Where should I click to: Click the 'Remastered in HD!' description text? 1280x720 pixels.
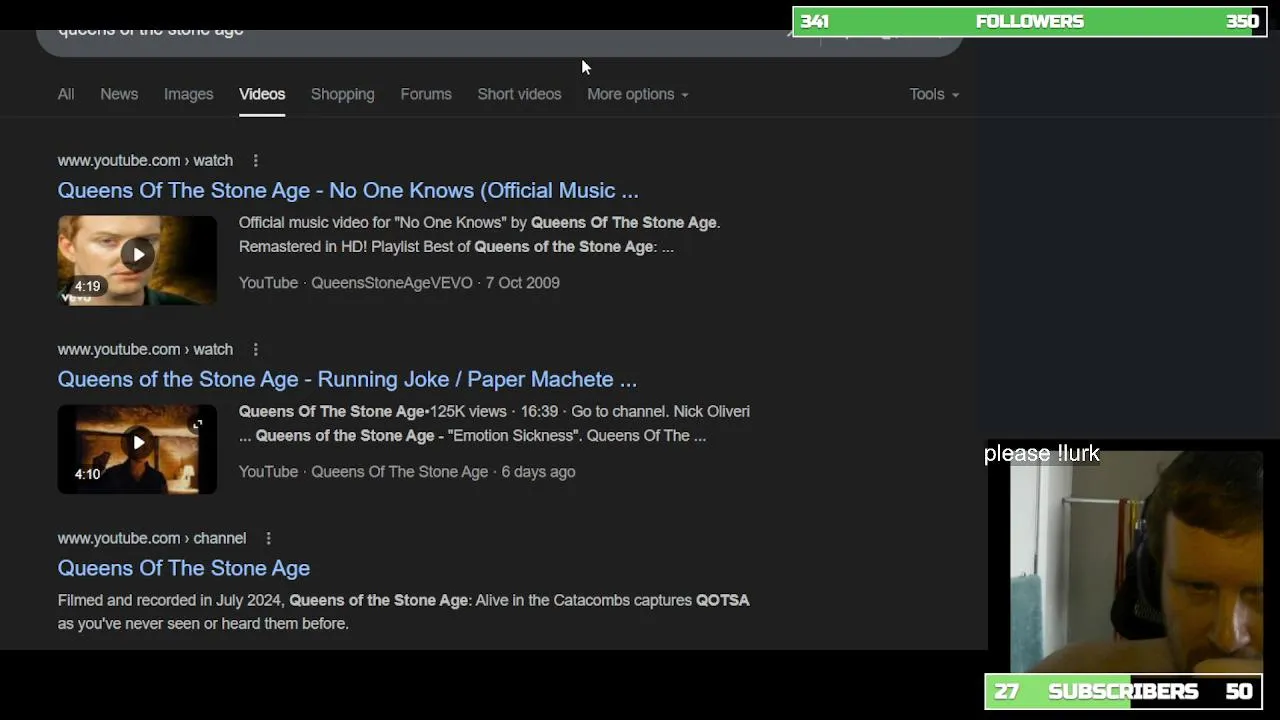(x=303, y=247)
